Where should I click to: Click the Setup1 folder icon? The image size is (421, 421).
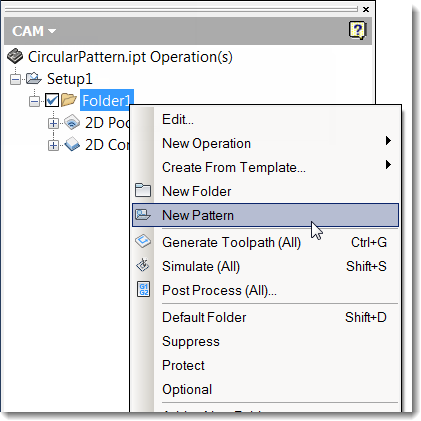click(x=33, y=79)
